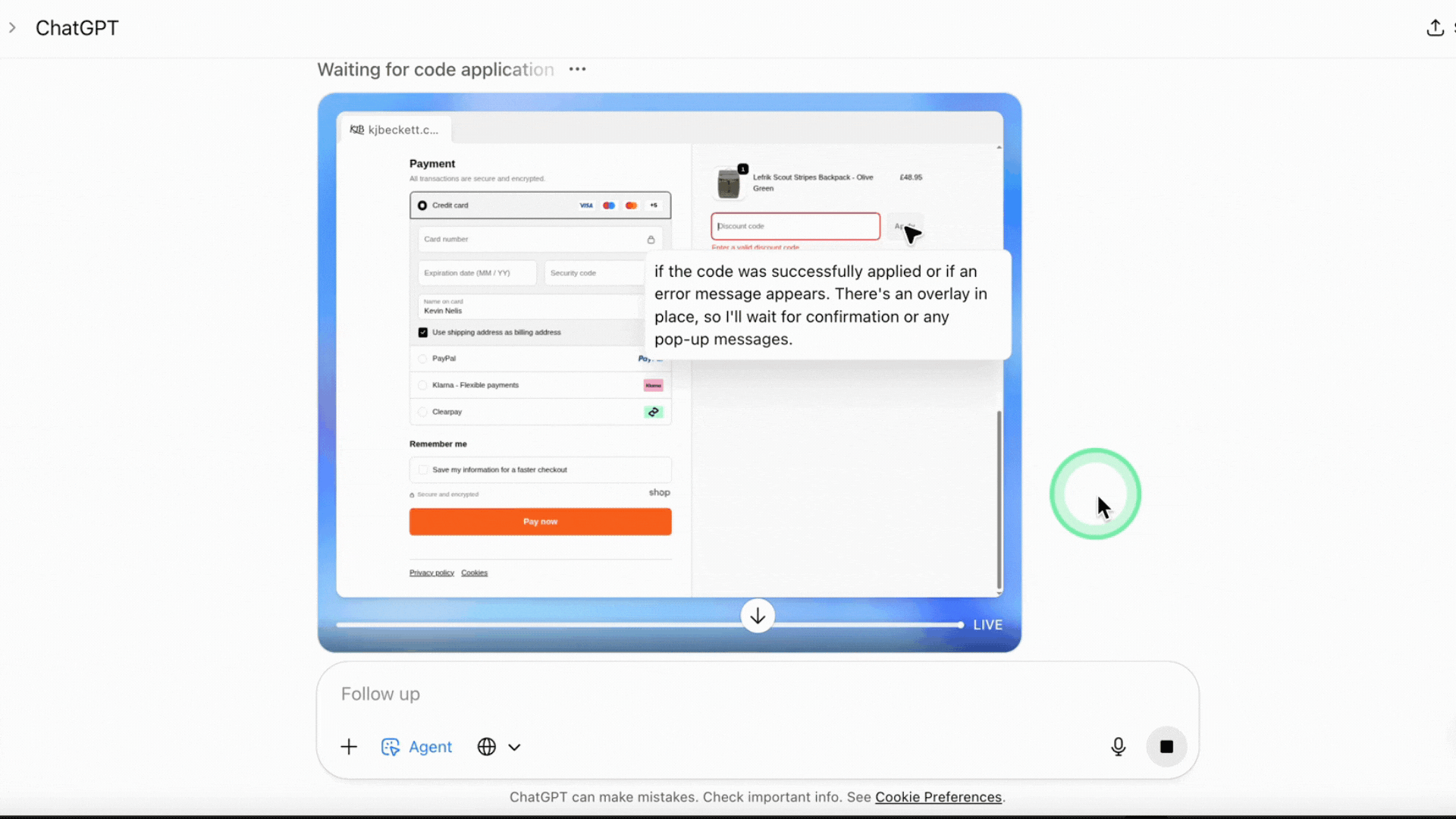Click the Pay now button
The image size is (1456, 819).
click(x=540, y=522)
